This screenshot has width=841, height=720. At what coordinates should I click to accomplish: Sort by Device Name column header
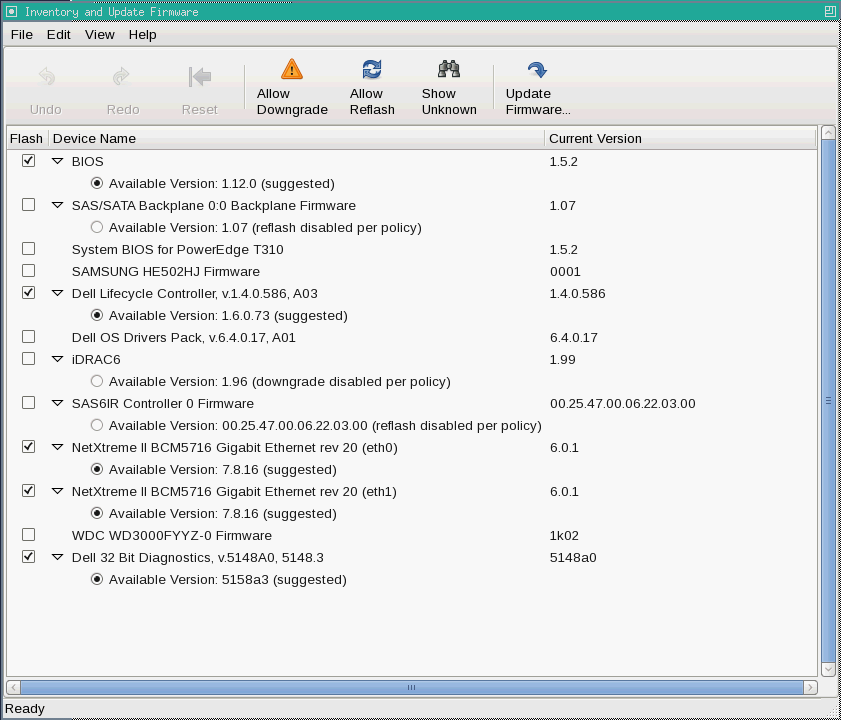297,138
